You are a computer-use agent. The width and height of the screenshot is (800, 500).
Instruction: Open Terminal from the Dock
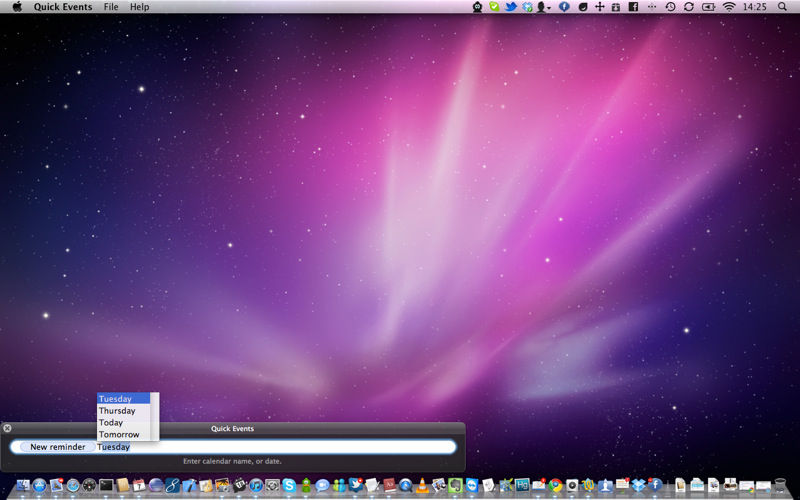point(106,485)
